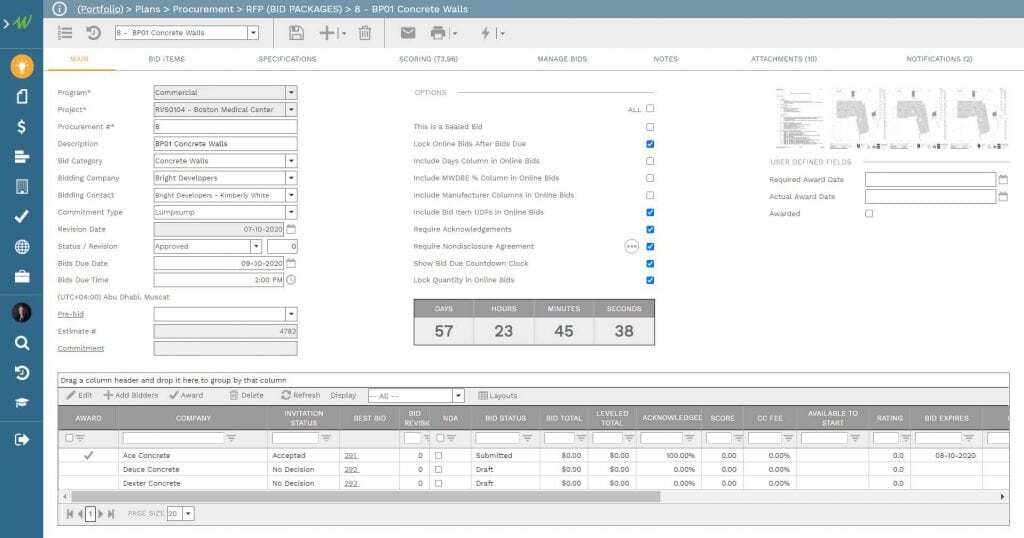The width and height of the screenshot is (1024, 538).
Task: Click the add new plus icon in toolbar
Action: tap(327, 33)
